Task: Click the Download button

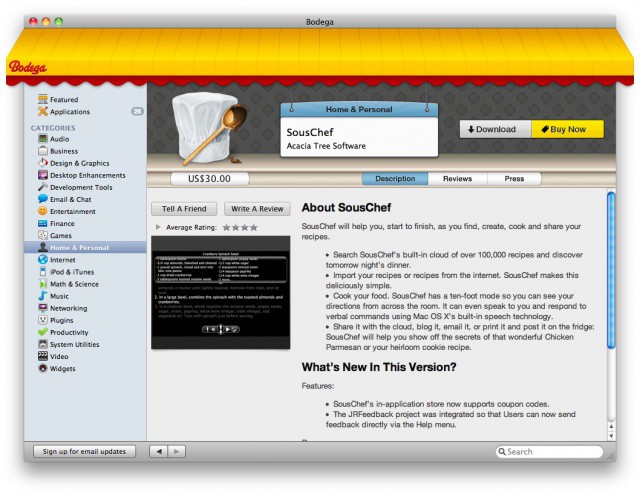Action: pyautogui.click(x=496, y=129)
